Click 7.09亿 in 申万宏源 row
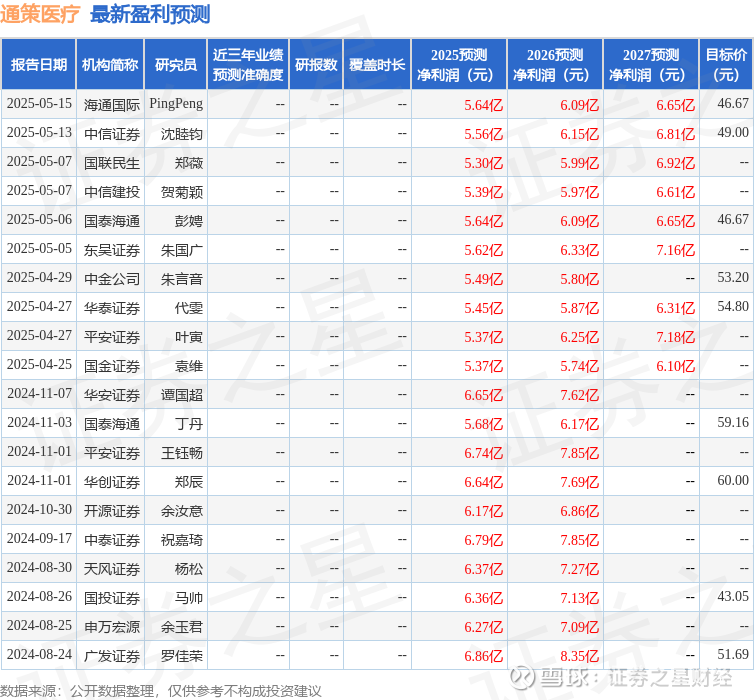This screenshot has width=754, height=700. coord(579,626)
